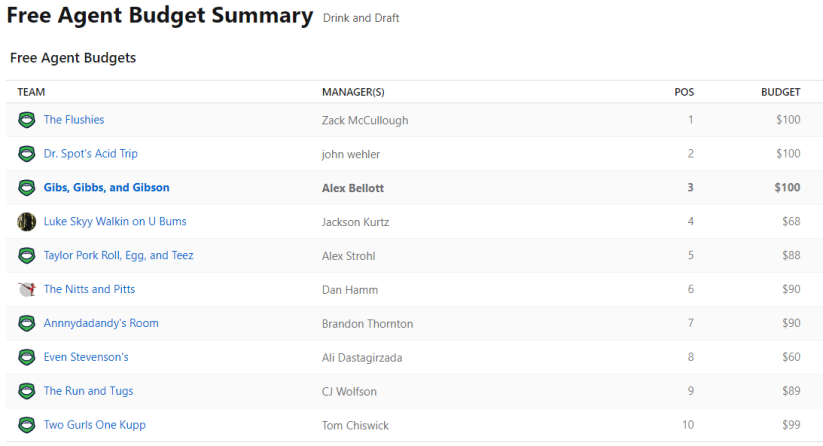Click Taylor Pork Roll, Egg, and Teez logo

26,256
